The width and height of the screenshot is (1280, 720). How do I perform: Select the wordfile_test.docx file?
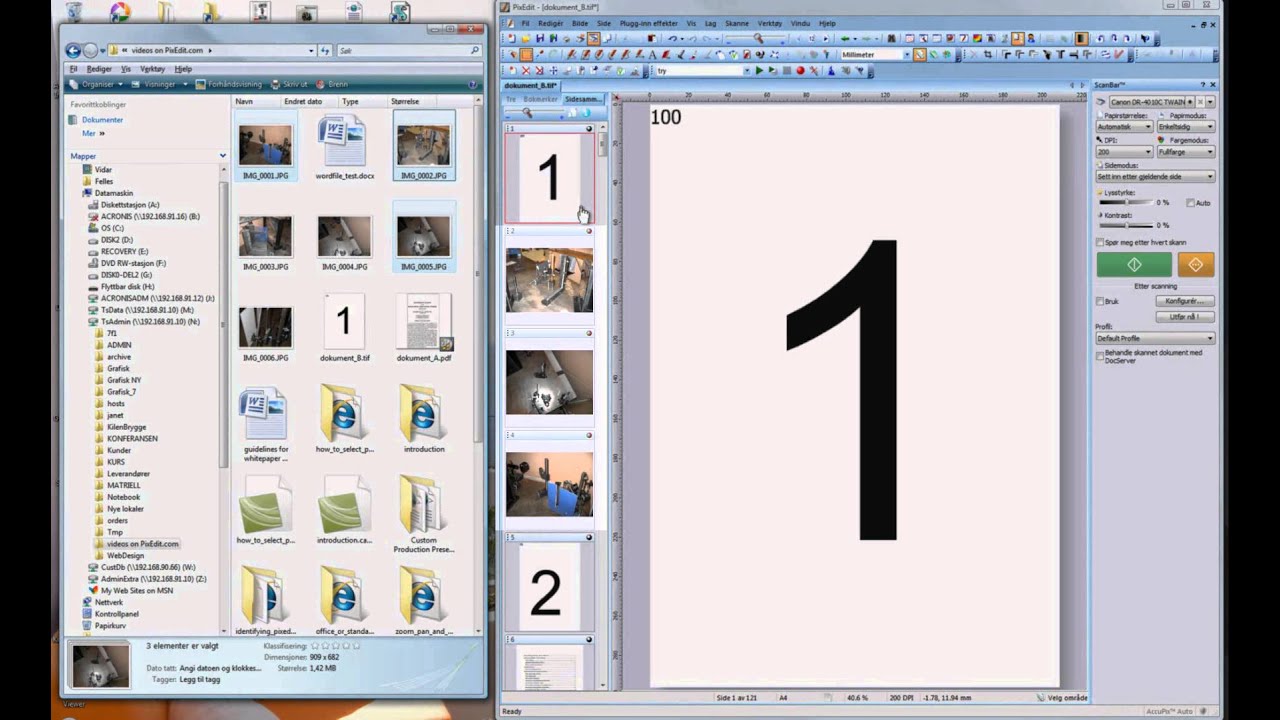[x=344, y=147]
